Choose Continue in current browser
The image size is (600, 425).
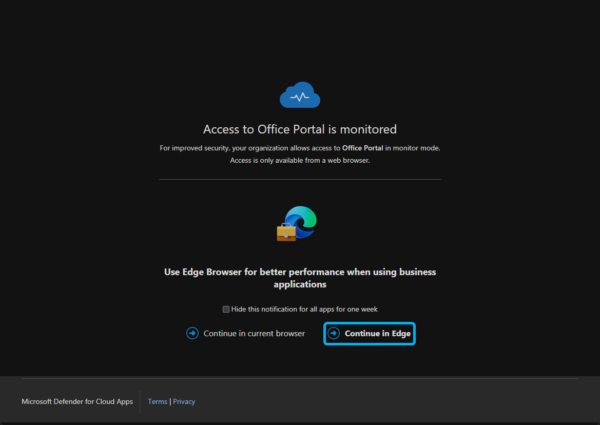coord(253,333)
